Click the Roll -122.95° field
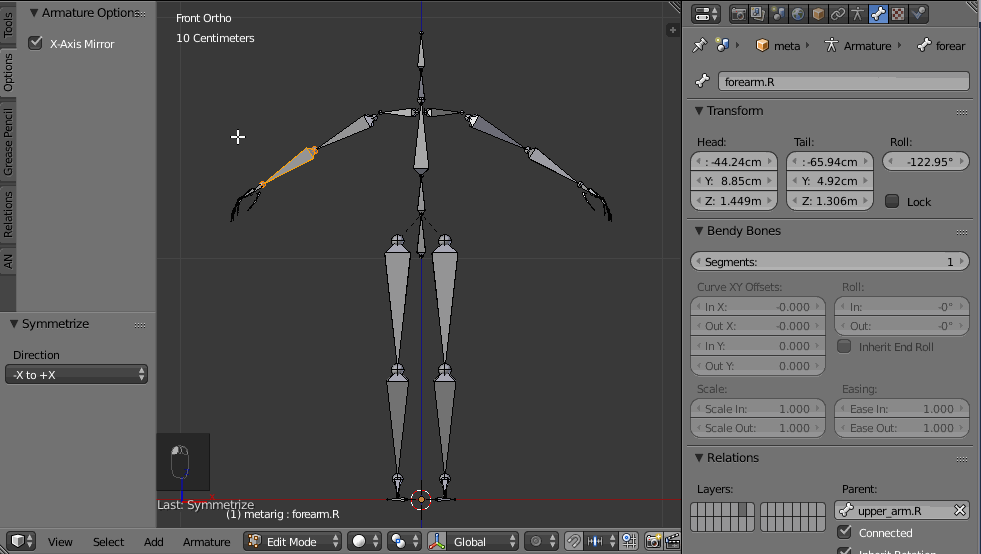981x554 pixels. click(925, 161)
